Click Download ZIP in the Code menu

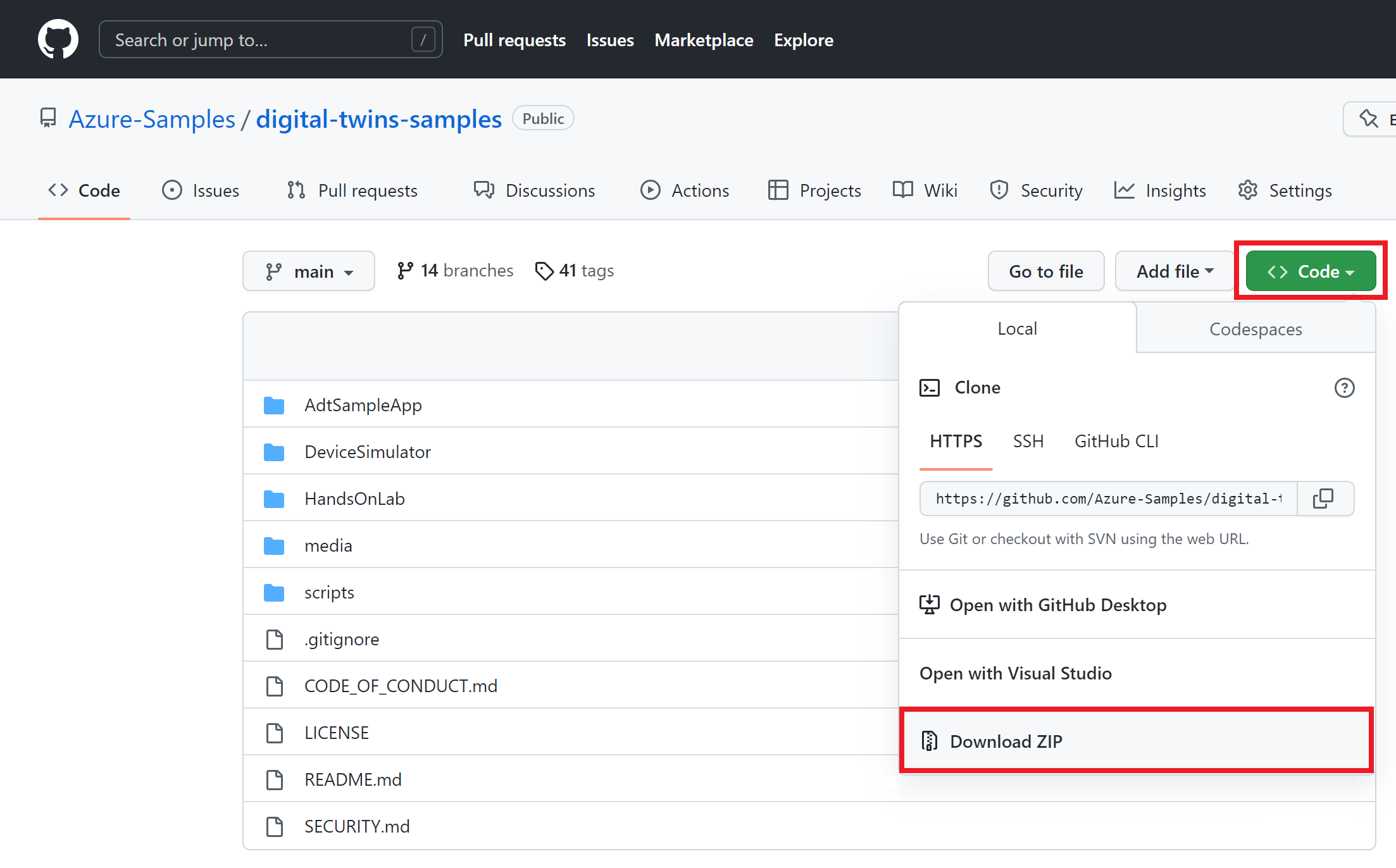click(x=1006, y=741)
